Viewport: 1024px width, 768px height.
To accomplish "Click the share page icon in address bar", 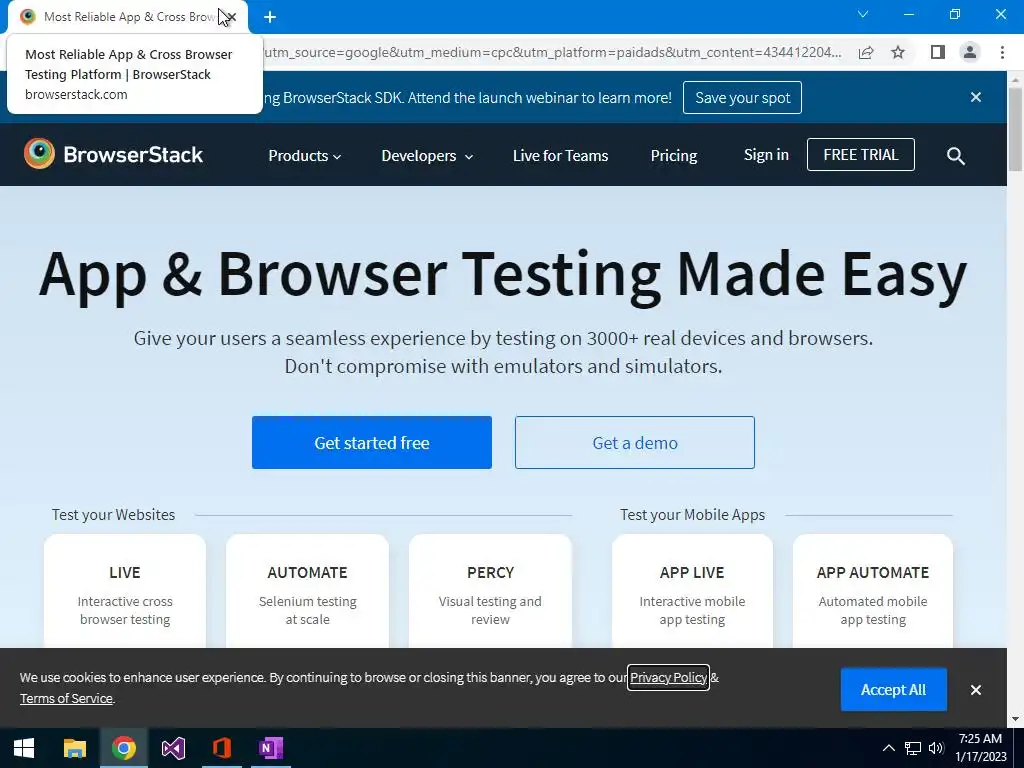I will [866, 52].
